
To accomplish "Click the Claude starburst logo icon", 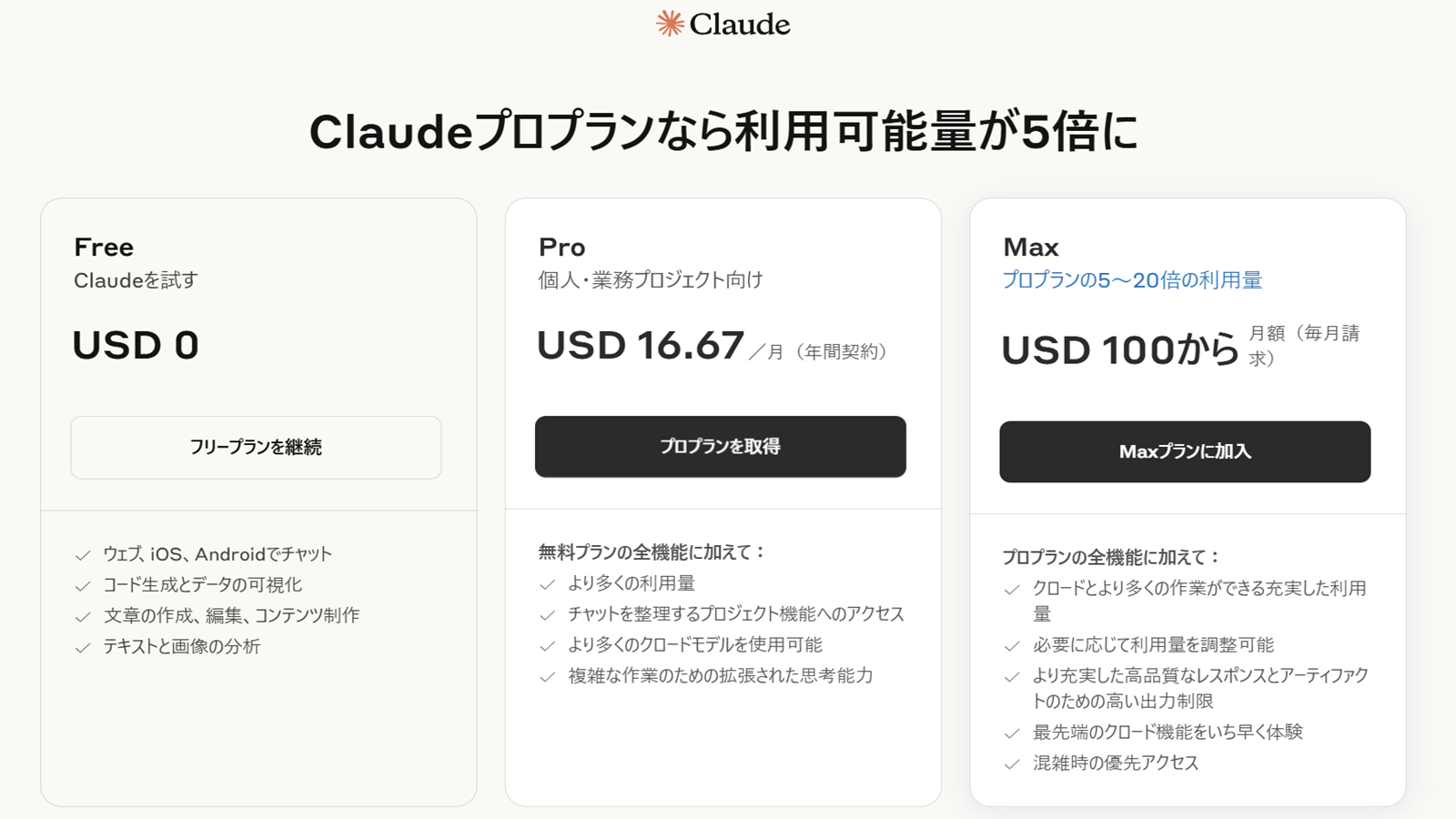I will (x=670, y=24).
